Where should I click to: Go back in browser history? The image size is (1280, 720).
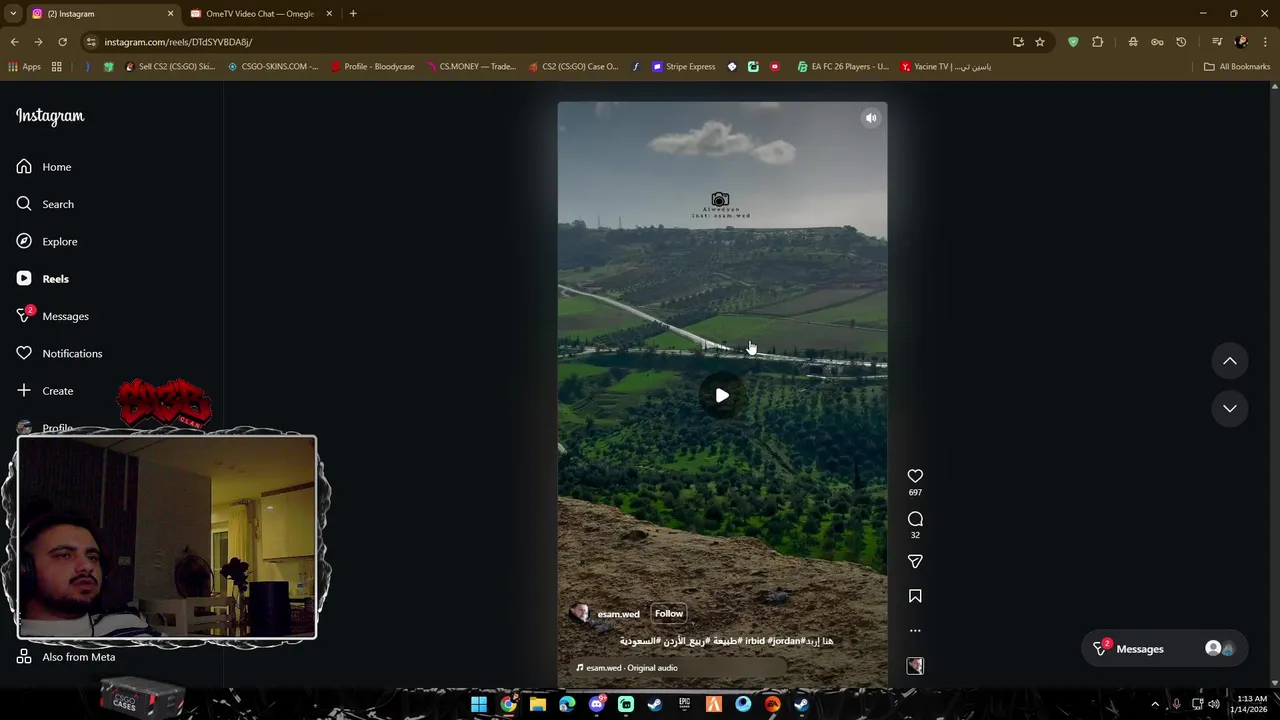pyautogui.click(x=14, y=42)
